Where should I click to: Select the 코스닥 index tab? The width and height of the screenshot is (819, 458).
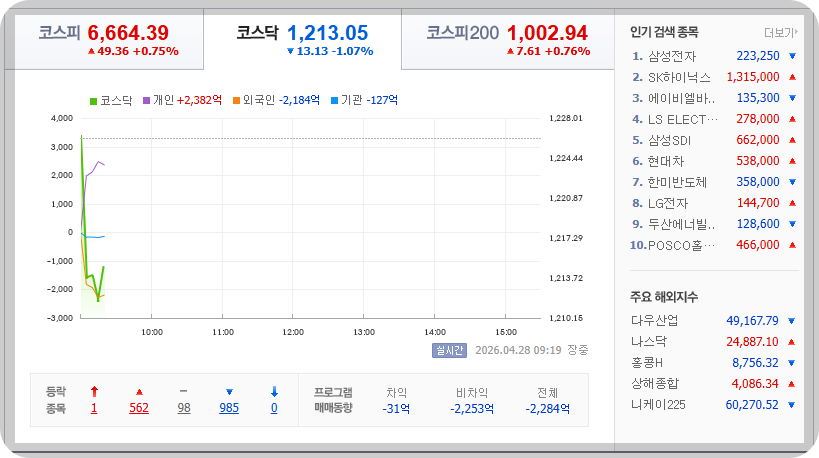(x=302, y=41)
